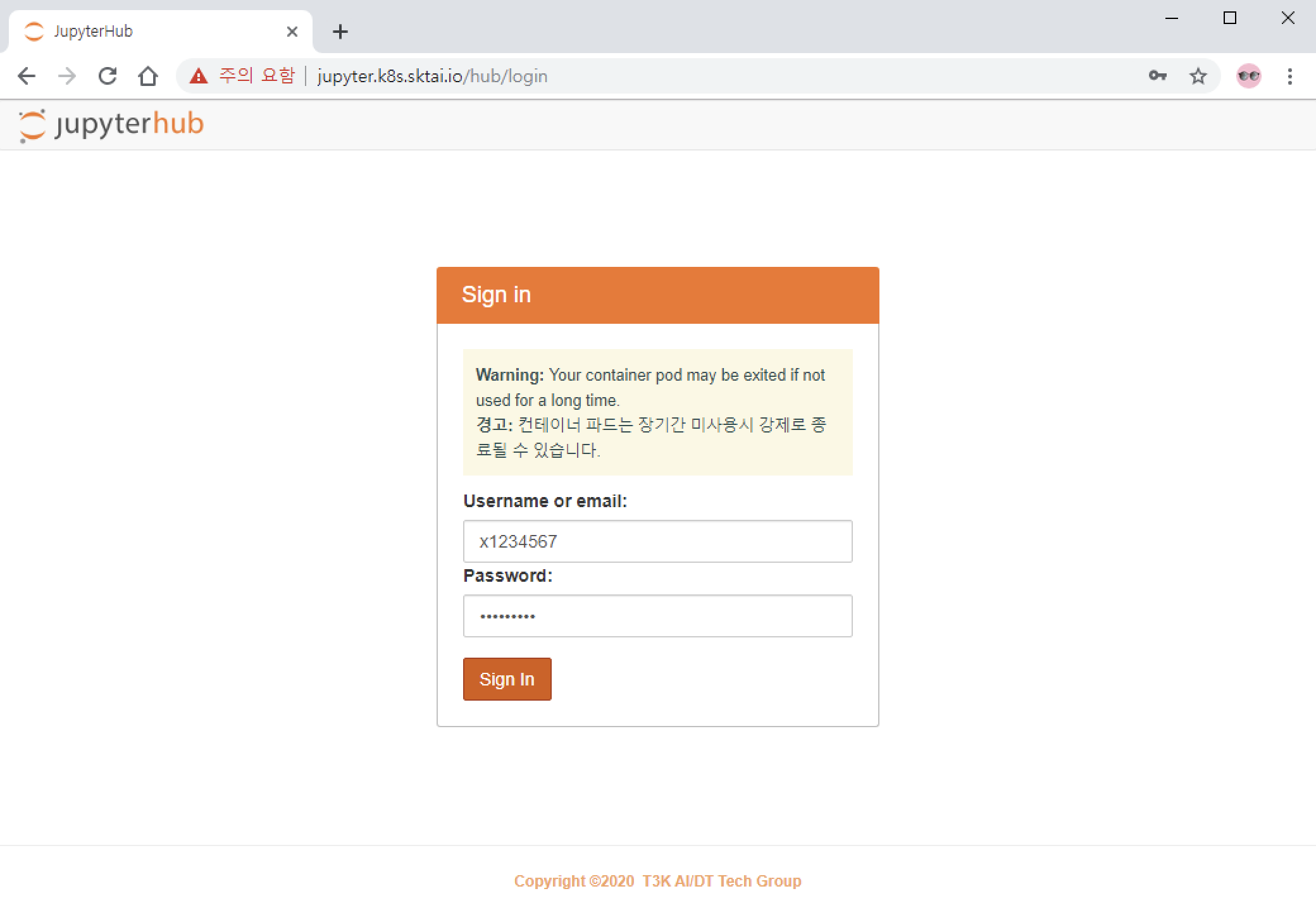Click the Username or email field
Screen dimensions: 1316x903
657,541
